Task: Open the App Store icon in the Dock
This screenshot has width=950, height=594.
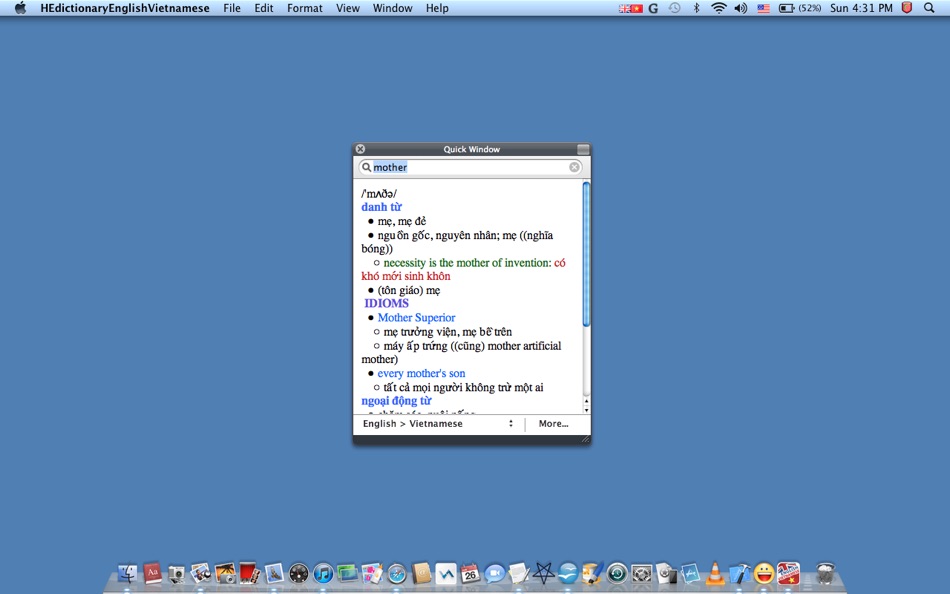Action: [690, 573]
